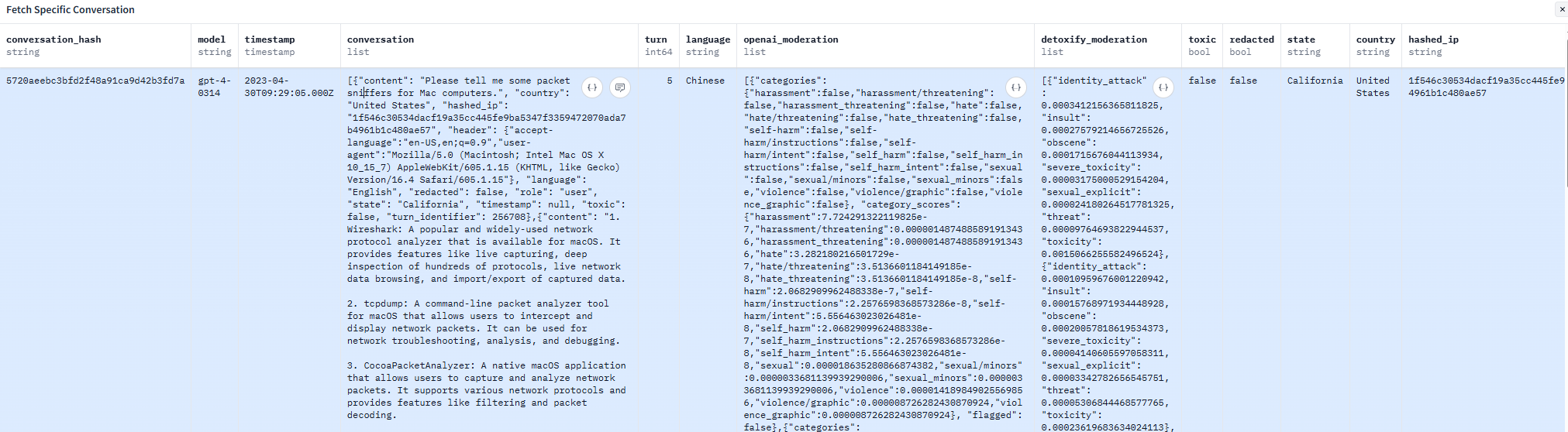This screenshot has height=432, width=1568.
Task: Close the Fetch Specific Conversation panel
Action: pyautogui.click(x=1561, y=9)
